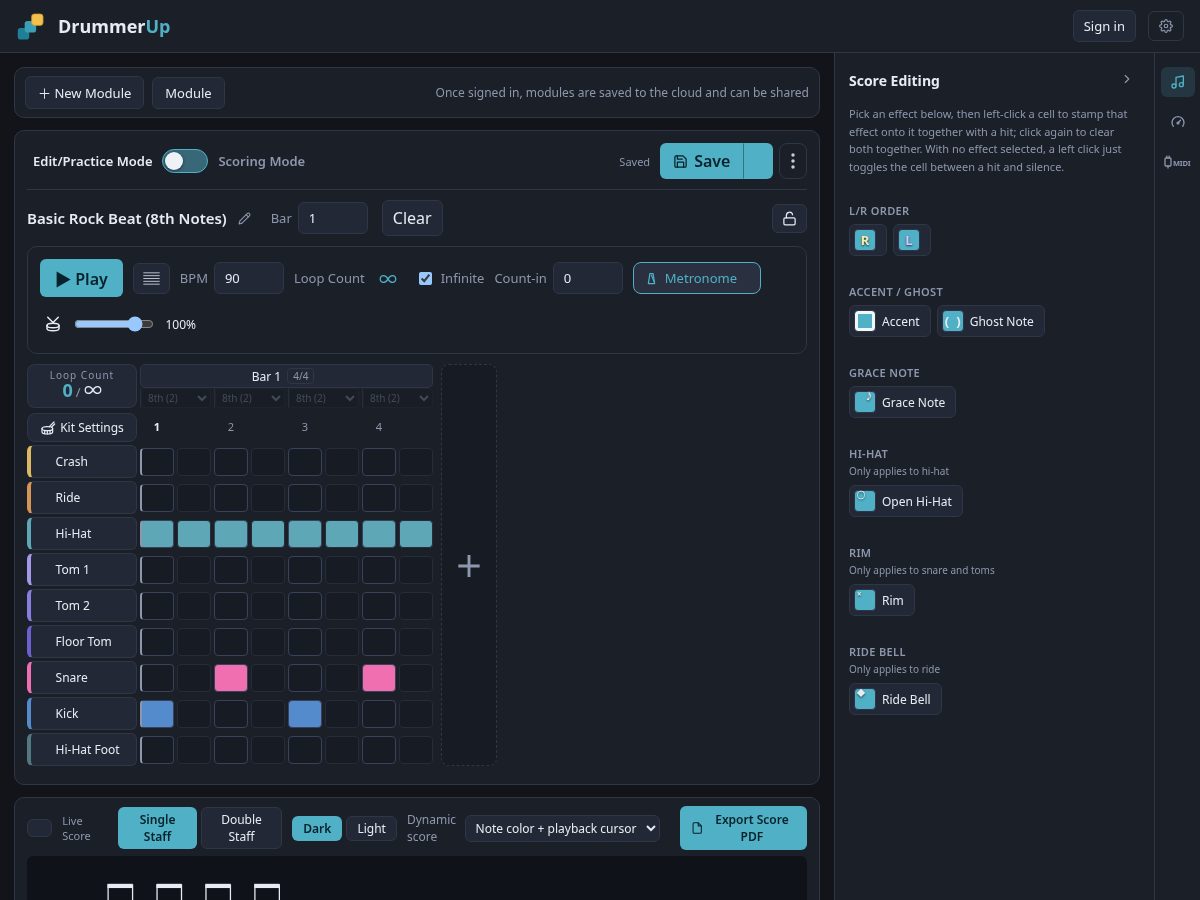
Task: Open the three-dot more options menu
Action: (793, 161)
